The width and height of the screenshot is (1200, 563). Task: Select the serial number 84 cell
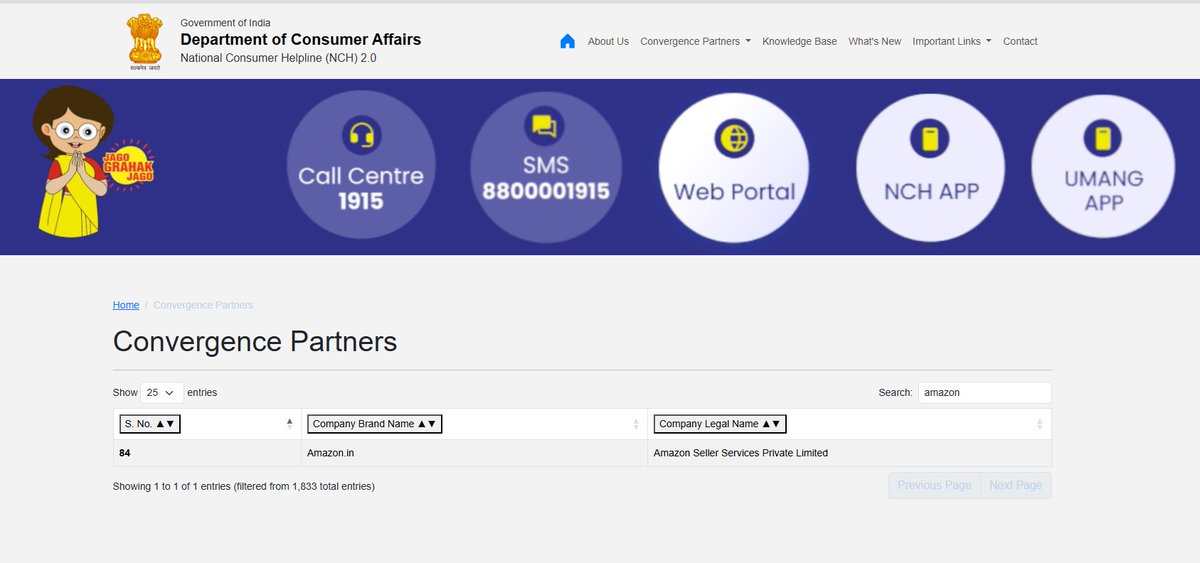[x=207, y=453]
